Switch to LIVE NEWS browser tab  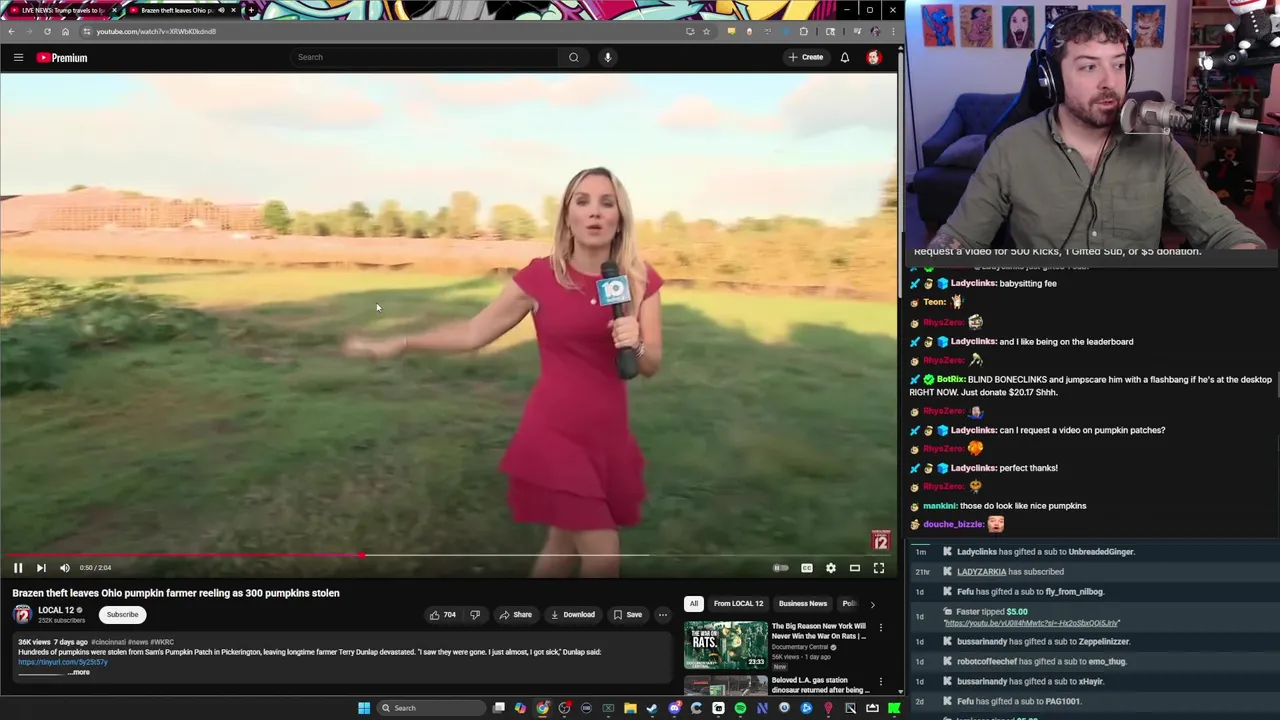tap(62, 10)
